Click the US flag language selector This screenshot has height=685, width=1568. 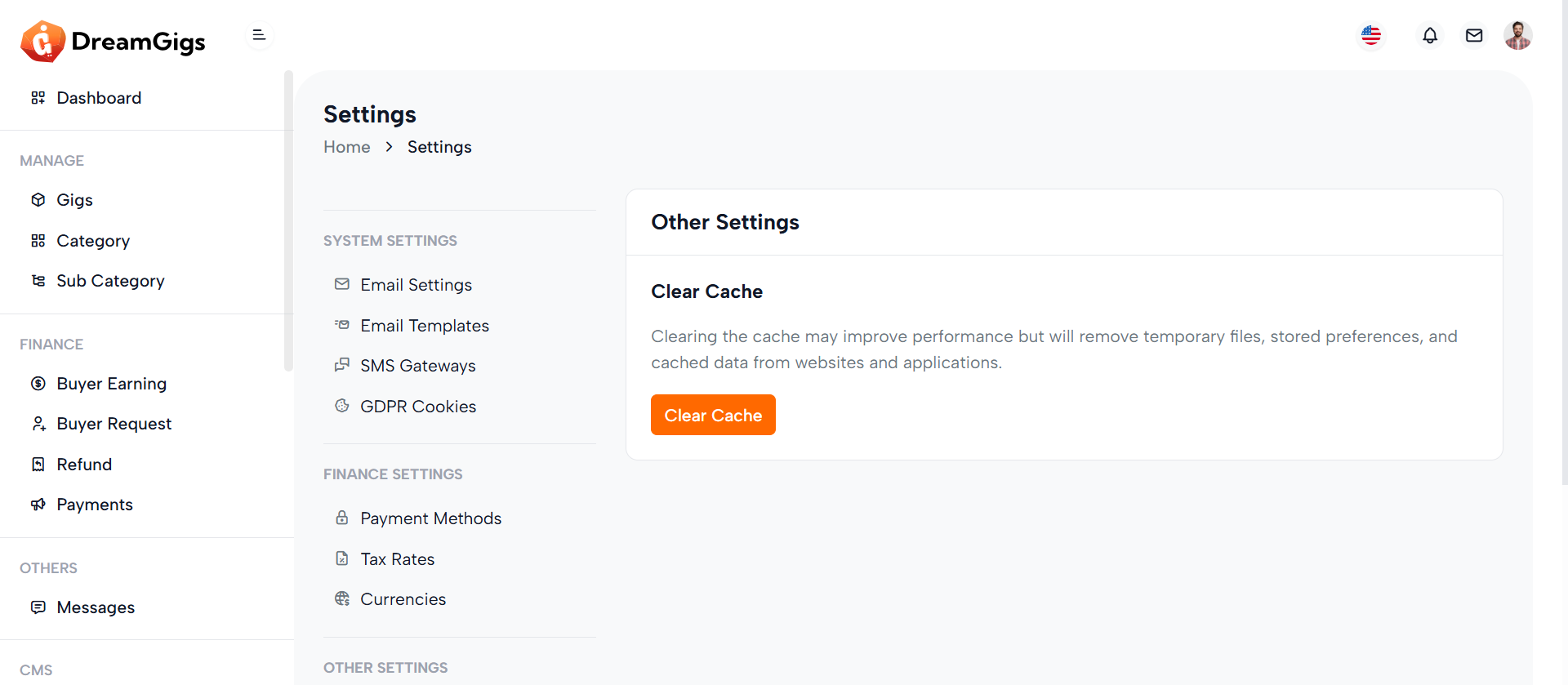1371,35
